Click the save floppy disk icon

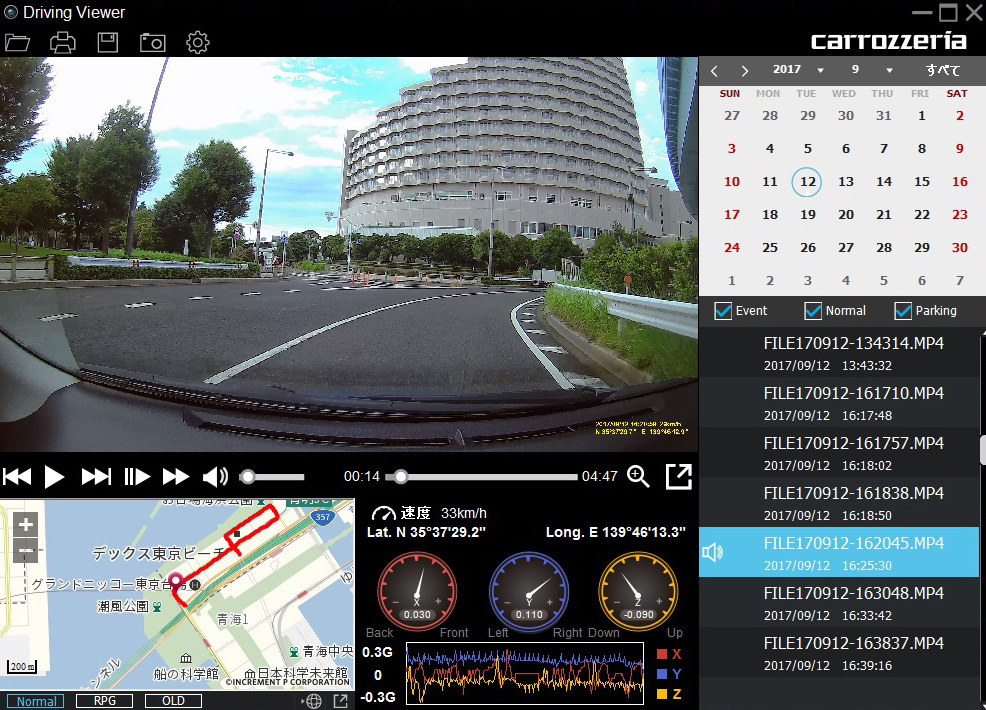click(108, 42)
